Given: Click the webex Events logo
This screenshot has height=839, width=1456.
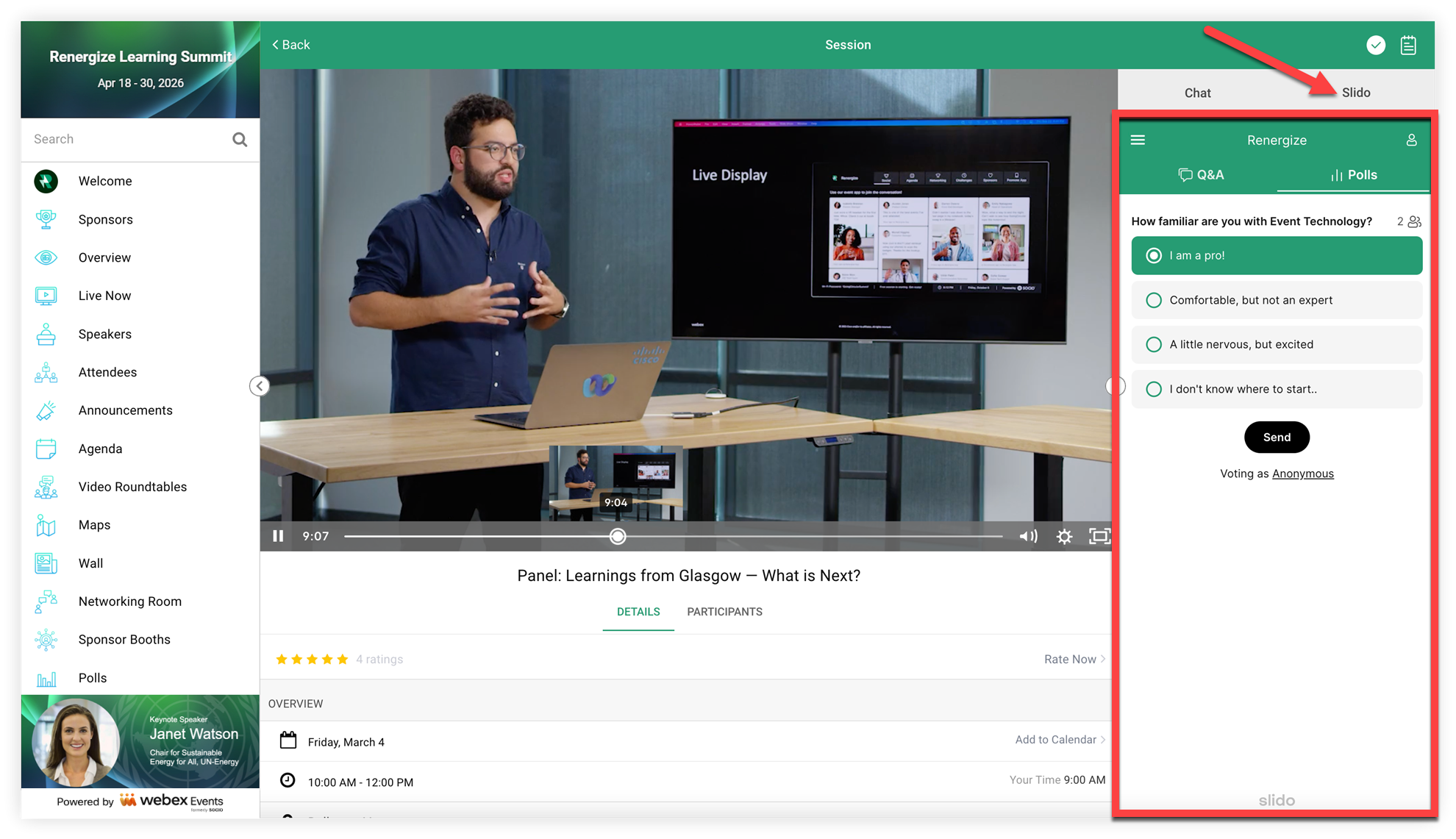Looking at the screenshot, I should coord(171,801).
